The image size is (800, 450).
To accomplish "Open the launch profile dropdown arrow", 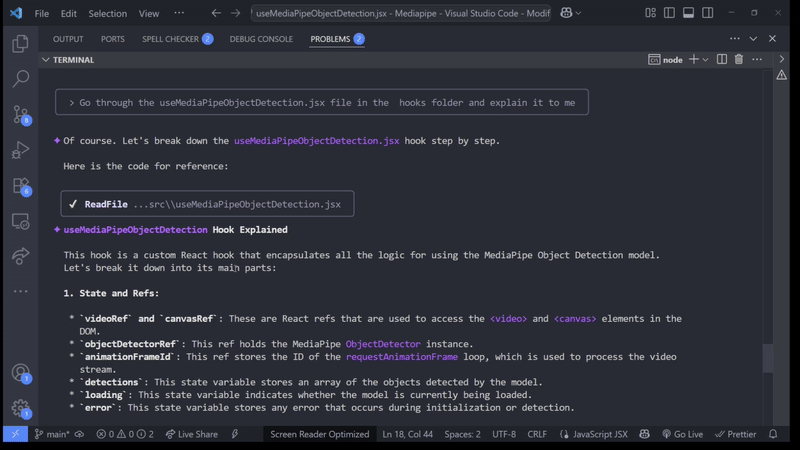I will pyautogui.click(x=705, y=60).
